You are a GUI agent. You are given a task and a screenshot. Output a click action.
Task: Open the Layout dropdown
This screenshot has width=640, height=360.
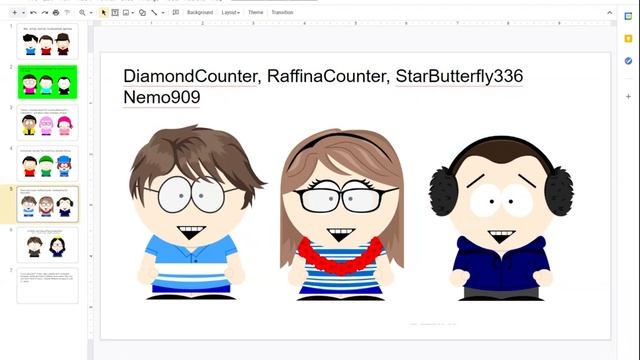click(x=231, y=13)
